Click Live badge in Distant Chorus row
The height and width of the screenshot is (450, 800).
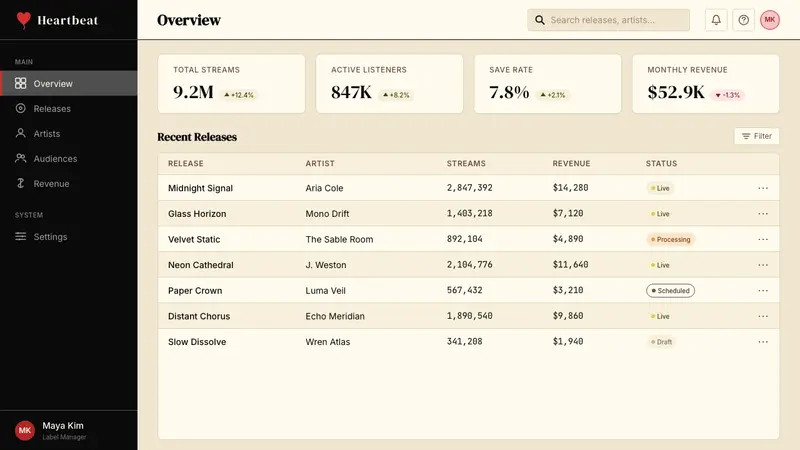[660, 316]
